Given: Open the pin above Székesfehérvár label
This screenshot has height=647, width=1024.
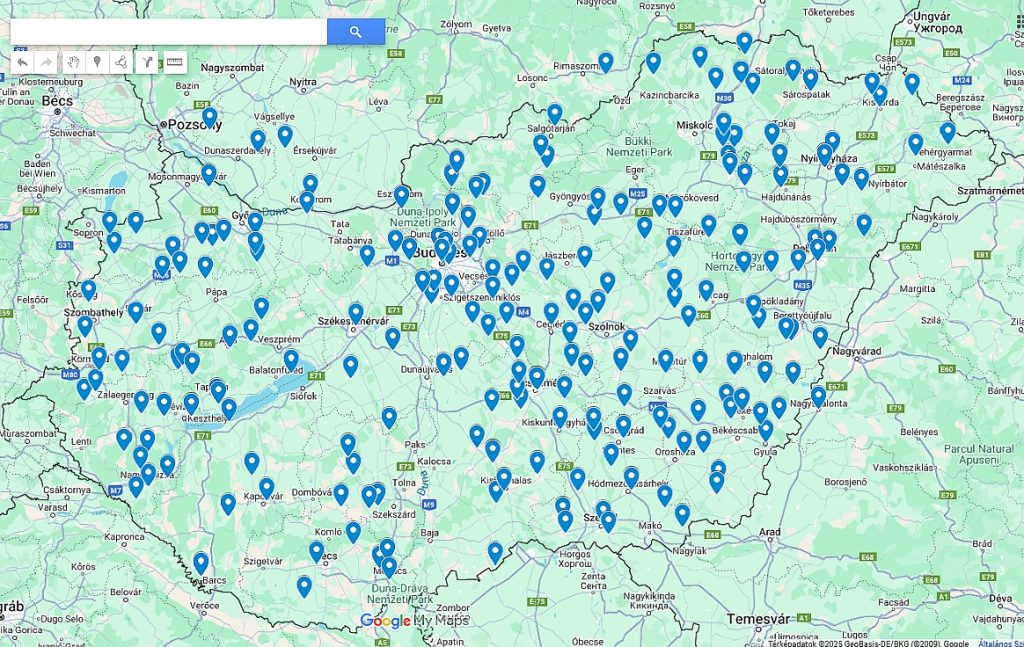Looking at the screenshot, I should 356,312.
